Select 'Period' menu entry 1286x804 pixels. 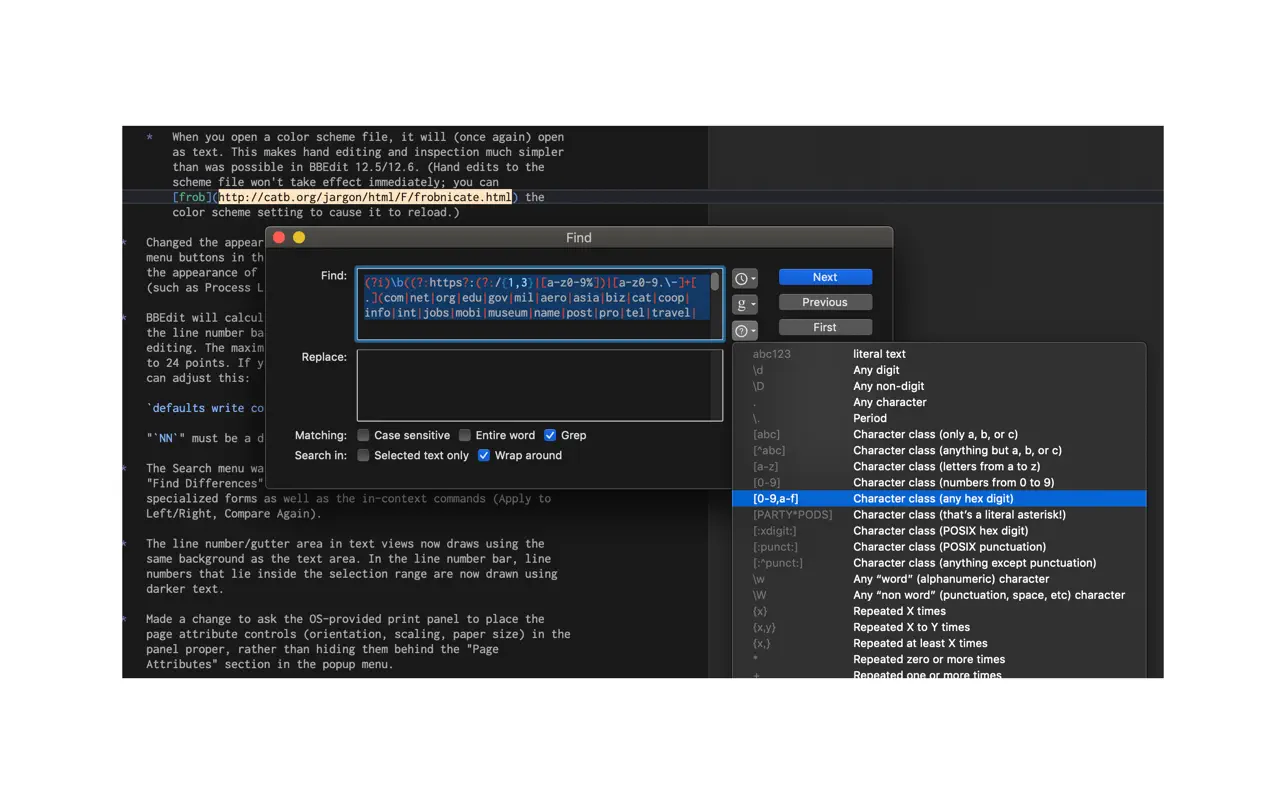pyautogui.click(x=939, y=418)
